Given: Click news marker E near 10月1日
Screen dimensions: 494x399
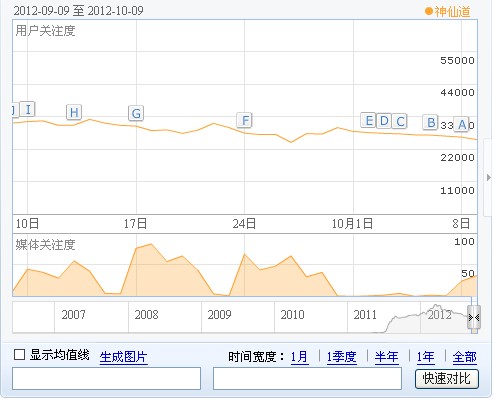Looking at the screenshot, I should click(368, 120).
